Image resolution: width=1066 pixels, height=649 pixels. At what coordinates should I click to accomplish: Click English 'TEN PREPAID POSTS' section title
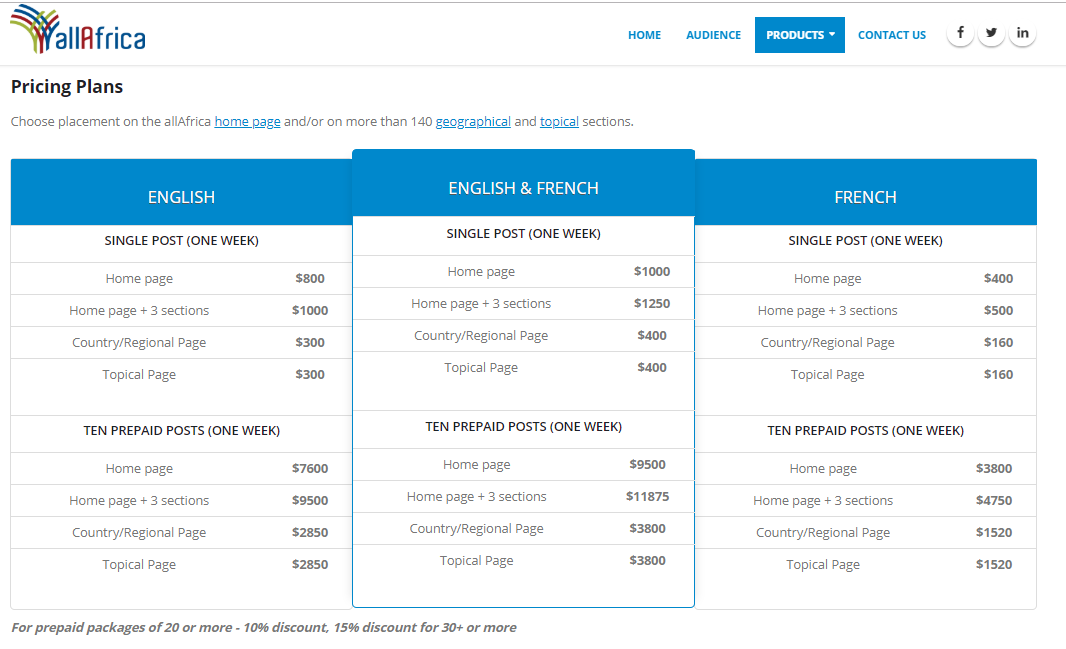click(x=181, y=431)
